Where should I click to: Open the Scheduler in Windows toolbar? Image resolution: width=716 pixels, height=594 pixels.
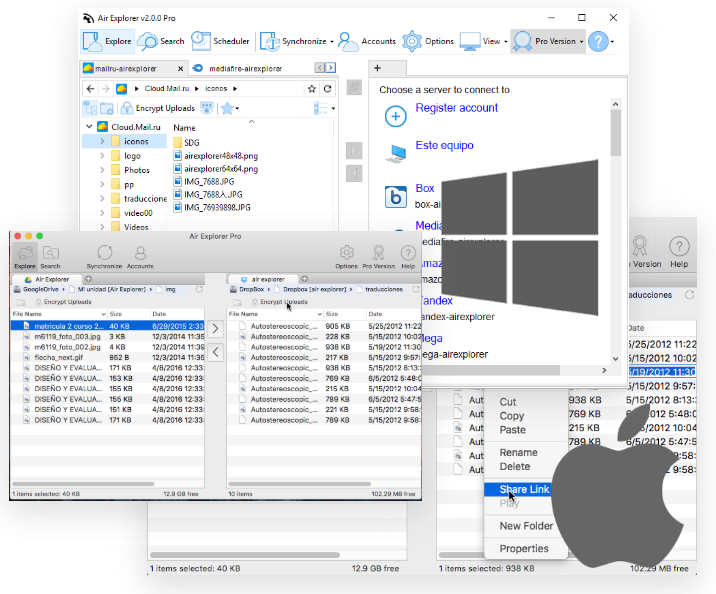(x=220, y=41)
